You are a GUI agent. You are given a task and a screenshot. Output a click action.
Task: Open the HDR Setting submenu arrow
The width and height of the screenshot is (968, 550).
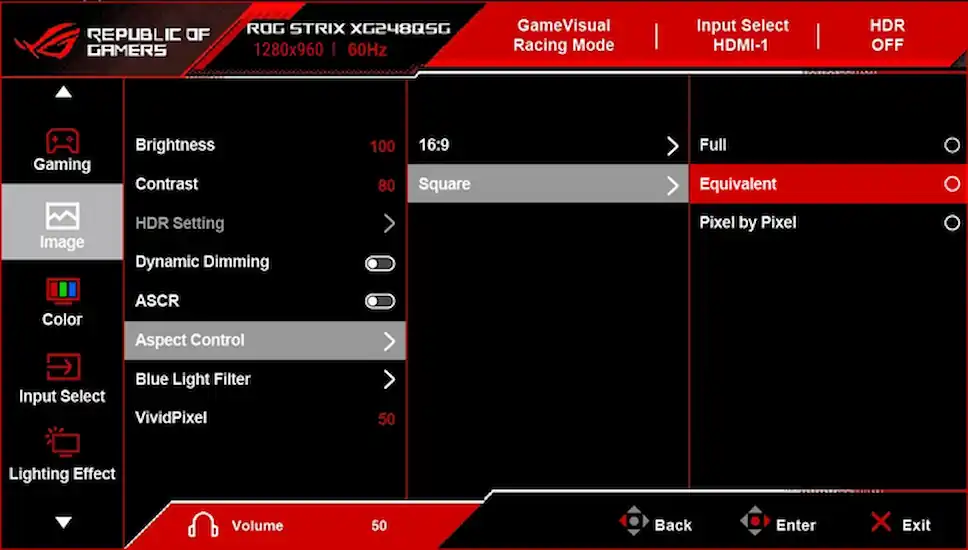(x=389, y=224)
